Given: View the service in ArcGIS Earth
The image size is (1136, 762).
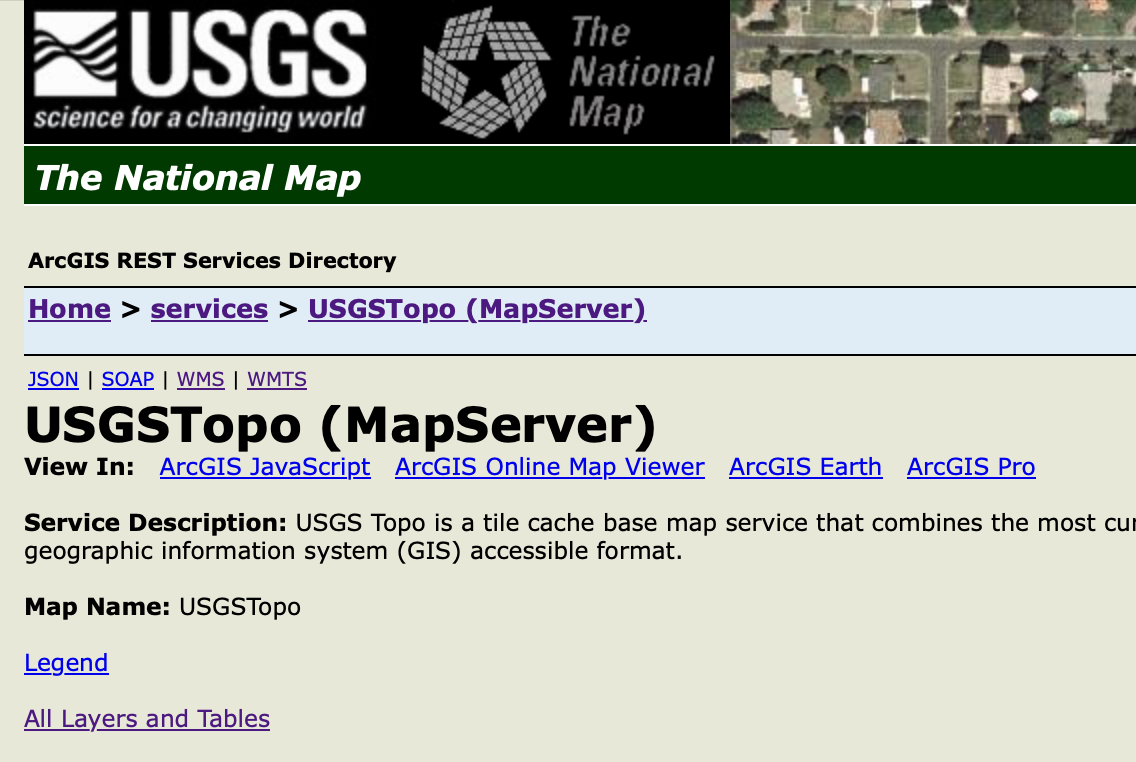Looking at the screenshot, I should click(x=806, y=467).
